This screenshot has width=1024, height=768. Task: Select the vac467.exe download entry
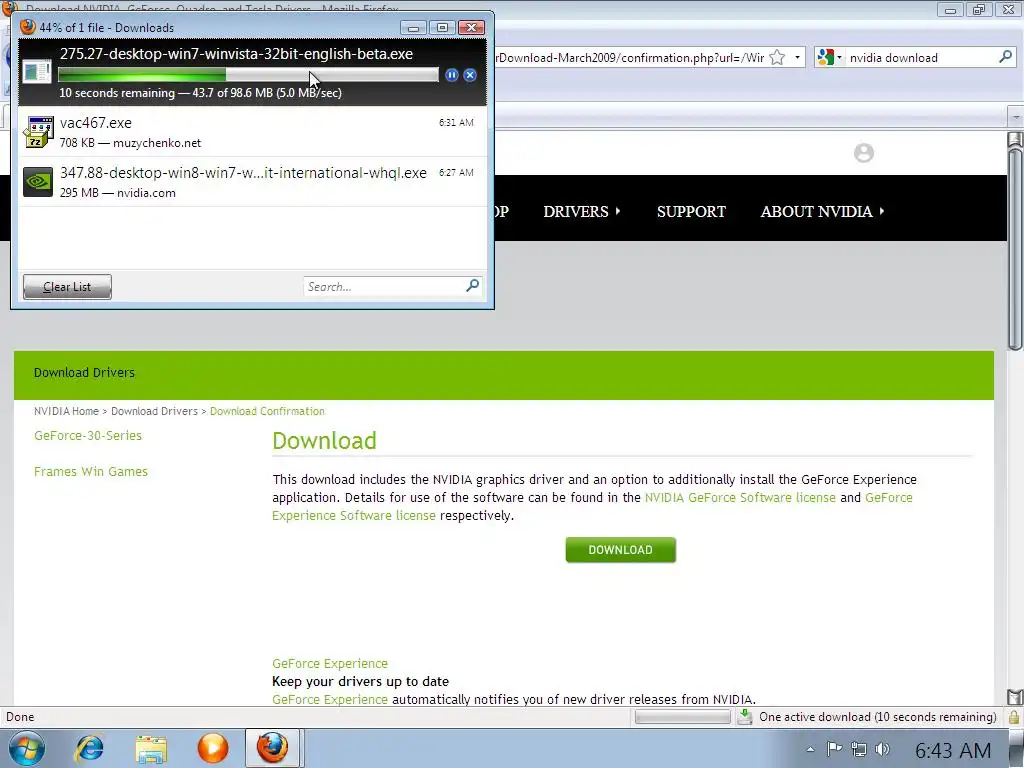(x=253, y=132)
